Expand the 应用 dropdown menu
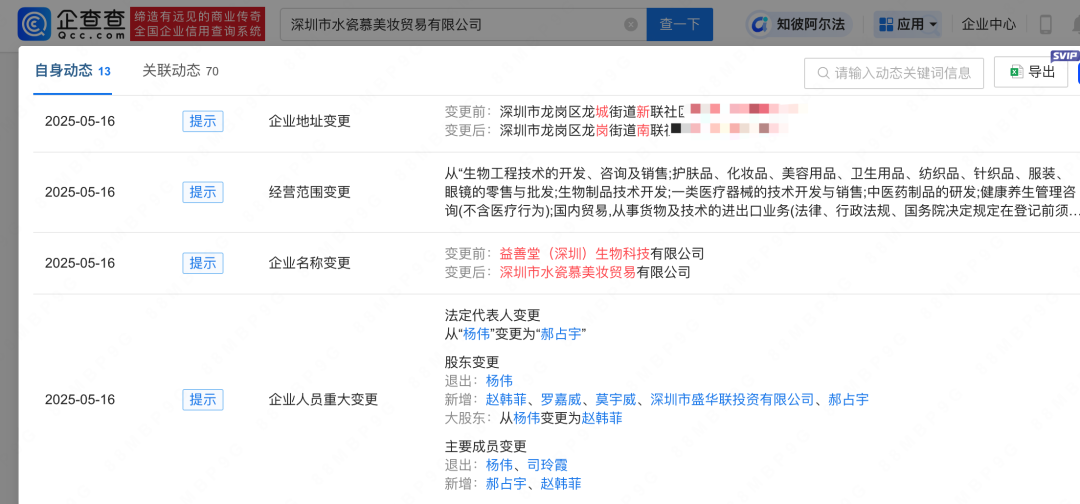This screenshot has width=1080, height=504. tap(907, 24)
